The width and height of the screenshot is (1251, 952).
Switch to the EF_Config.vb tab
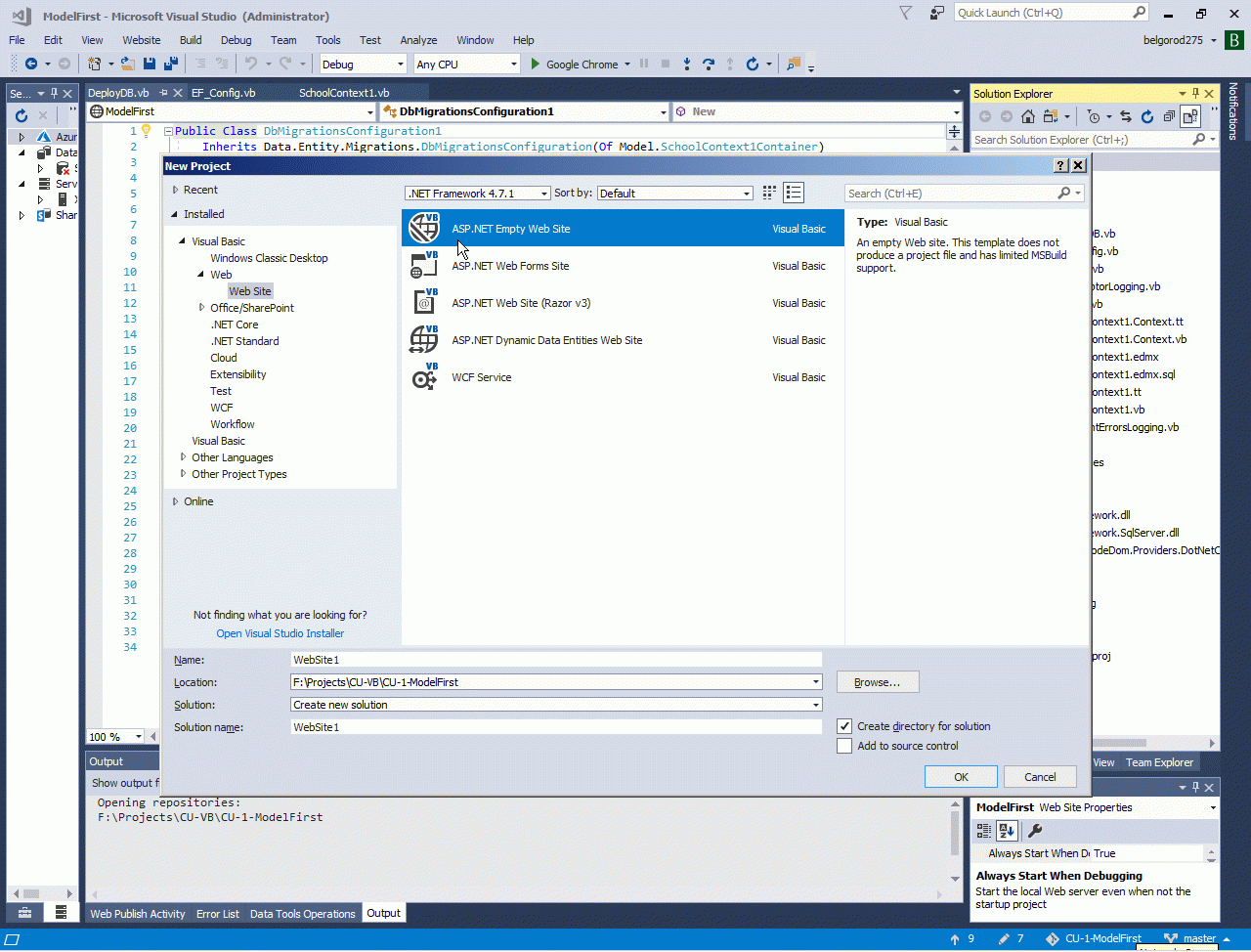tap(224, 93)
